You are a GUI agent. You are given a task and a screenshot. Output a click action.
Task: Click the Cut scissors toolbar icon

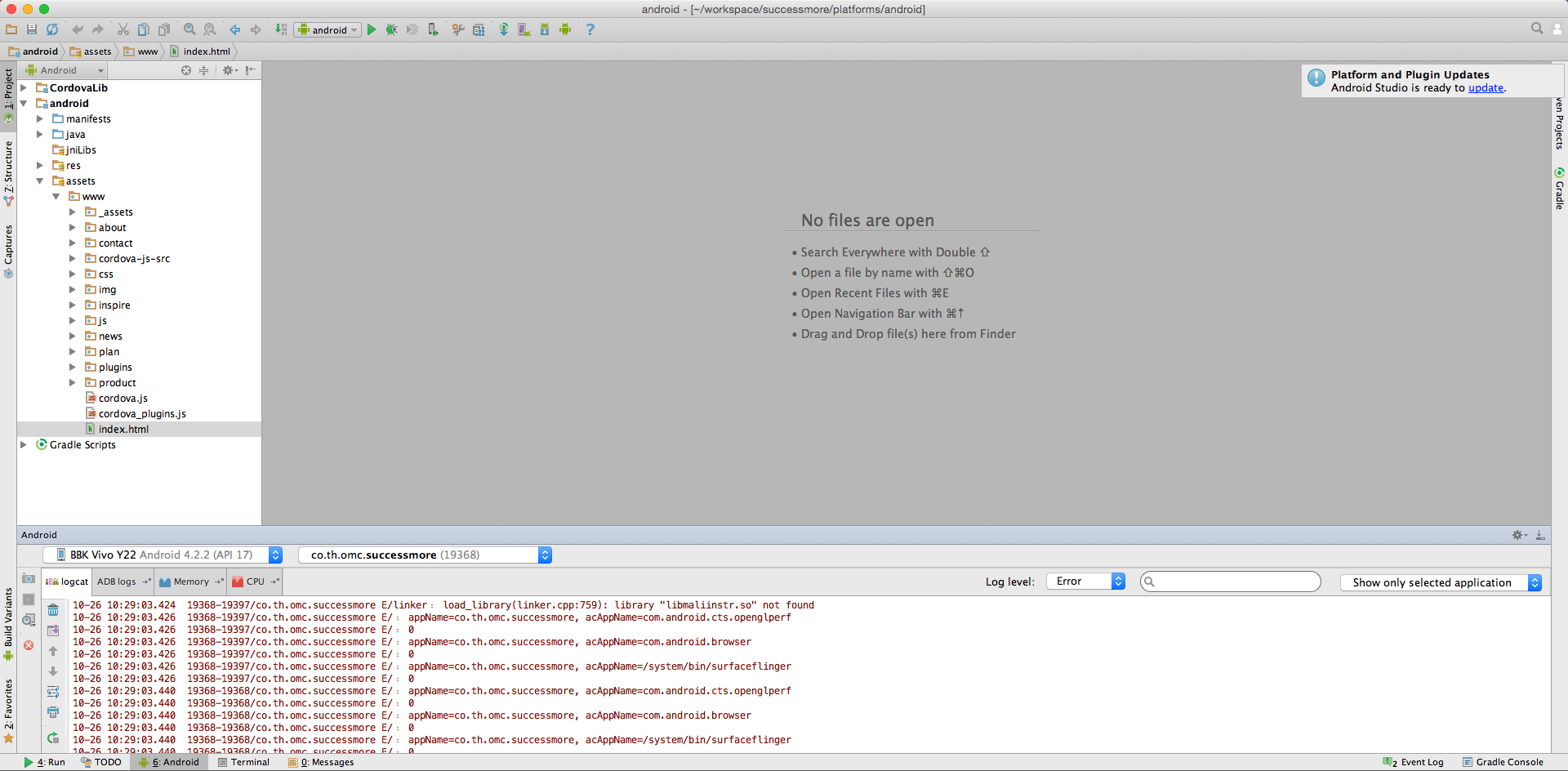[123, 29]
